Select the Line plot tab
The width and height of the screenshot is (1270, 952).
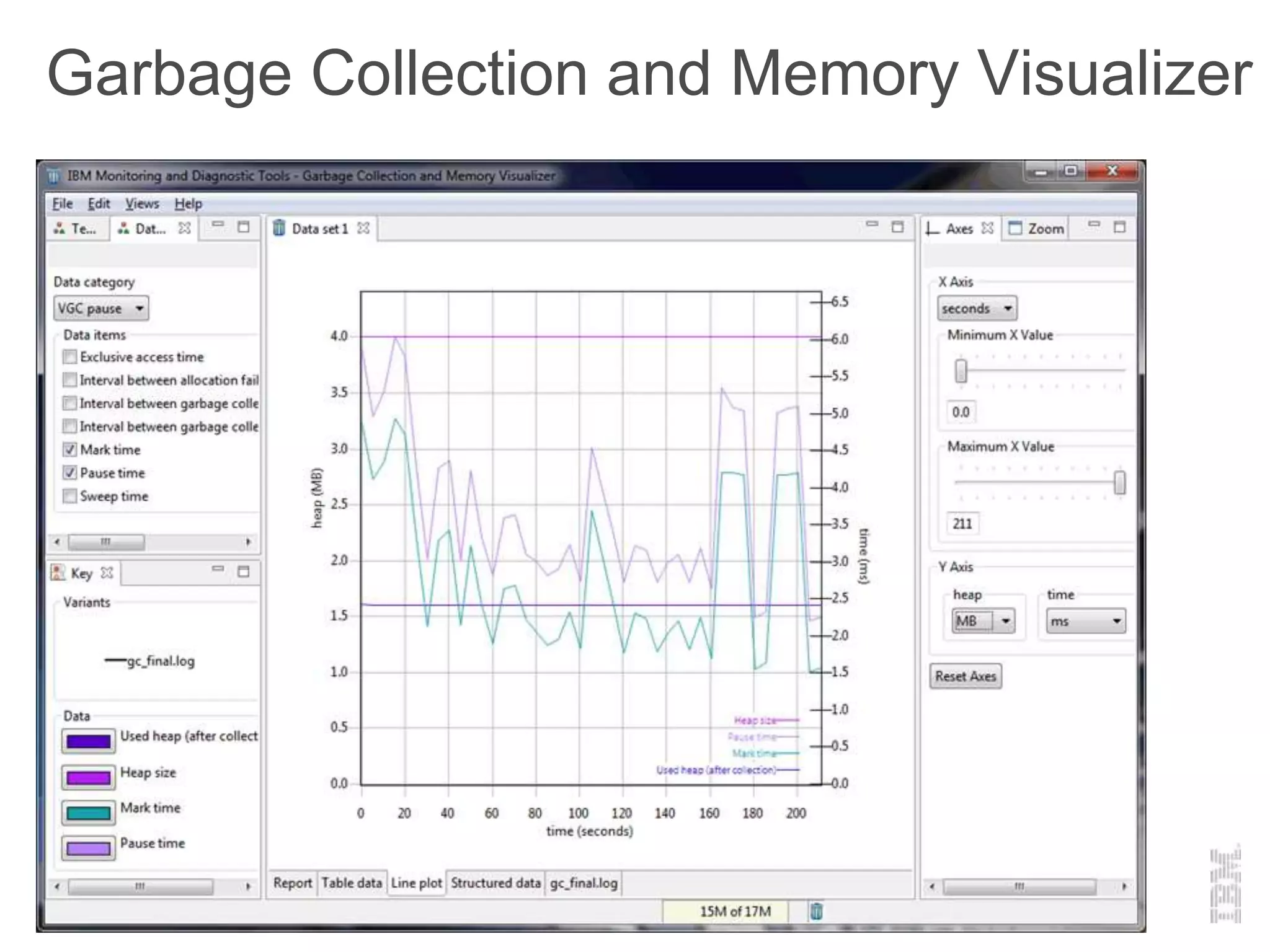(417, 883)
